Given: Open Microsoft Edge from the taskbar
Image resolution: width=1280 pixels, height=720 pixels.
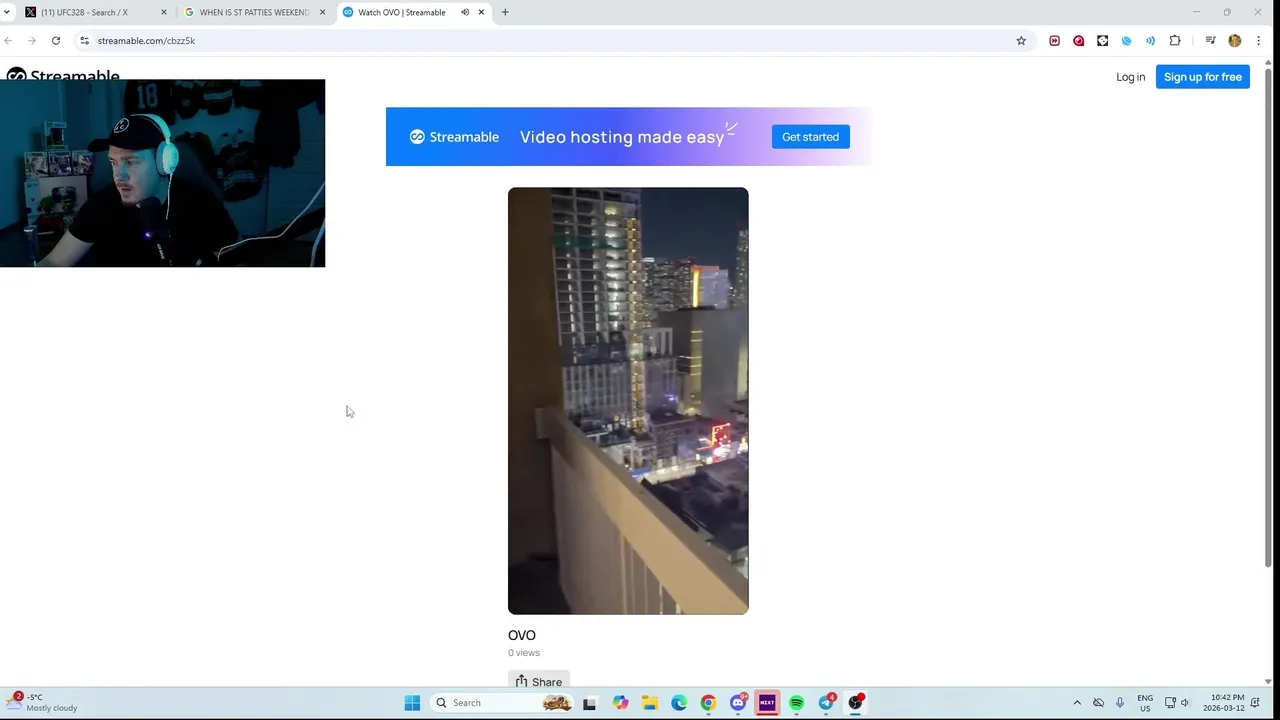Looking at the screenshot, I should [679, 703].
